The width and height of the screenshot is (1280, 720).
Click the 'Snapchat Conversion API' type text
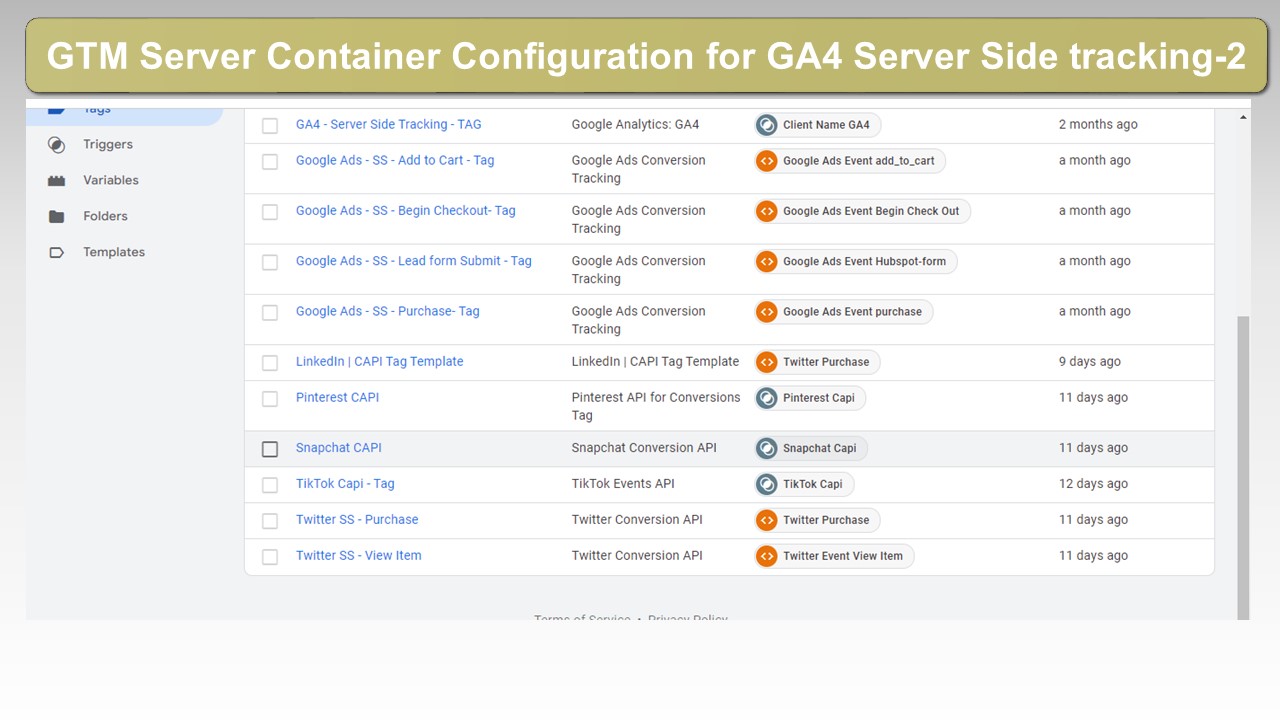[x=644, y=447]
